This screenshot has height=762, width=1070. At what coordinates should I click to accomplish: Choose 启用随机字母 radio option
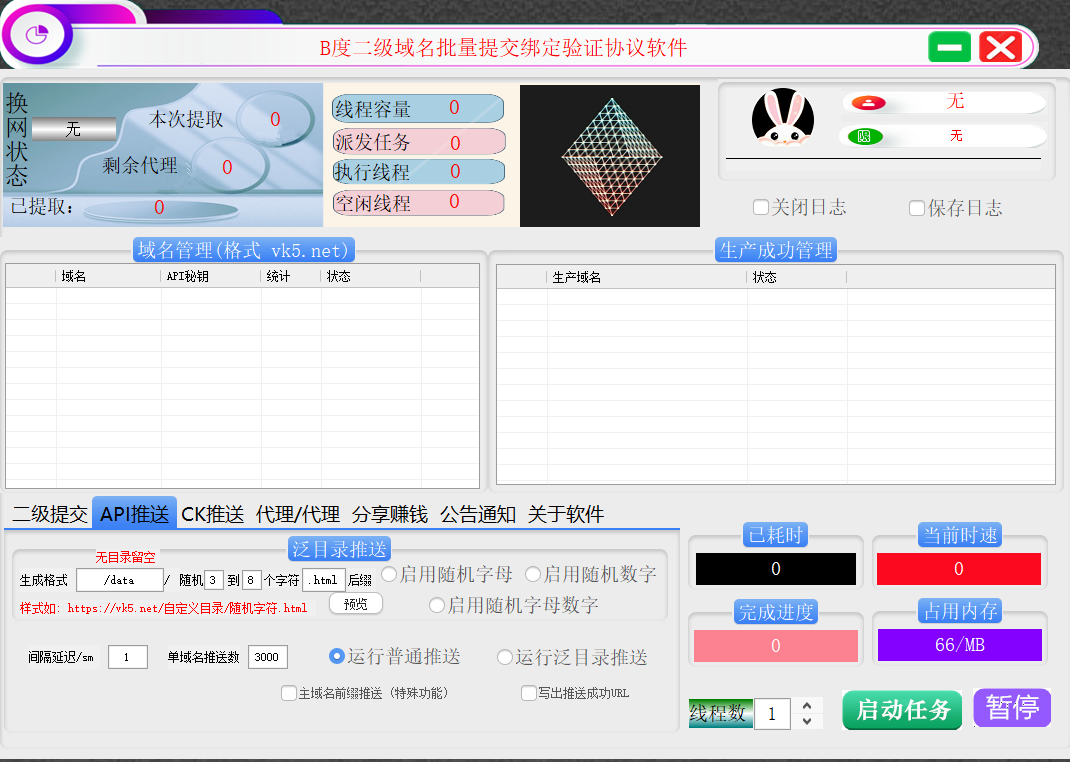tap(389, 574)
